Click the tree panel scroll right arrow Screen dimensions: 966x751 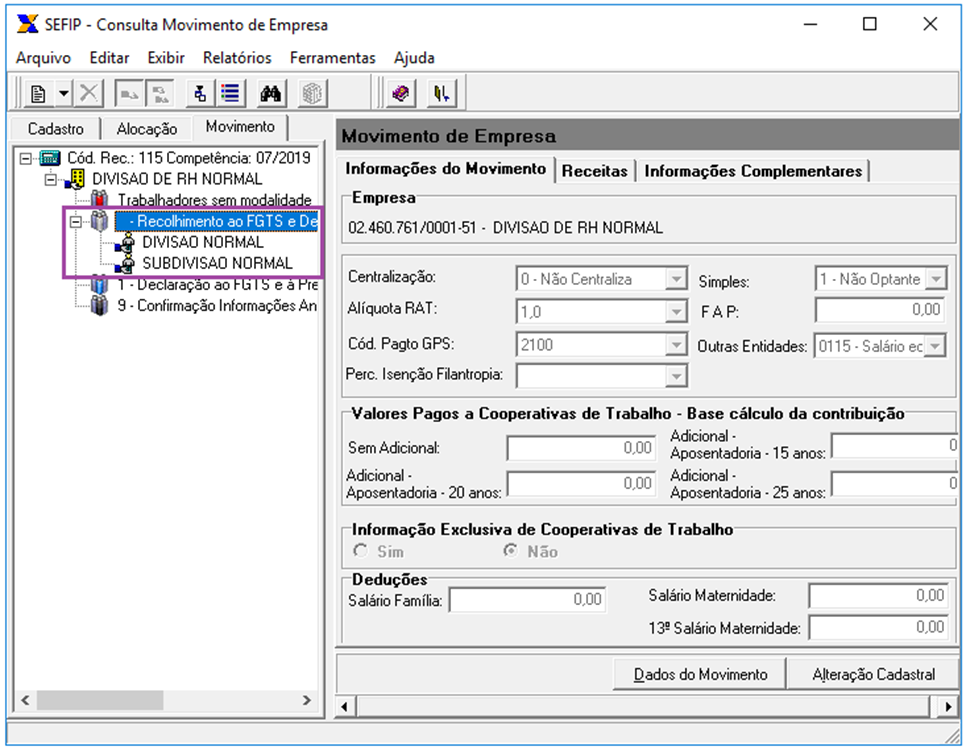(307, 700)
